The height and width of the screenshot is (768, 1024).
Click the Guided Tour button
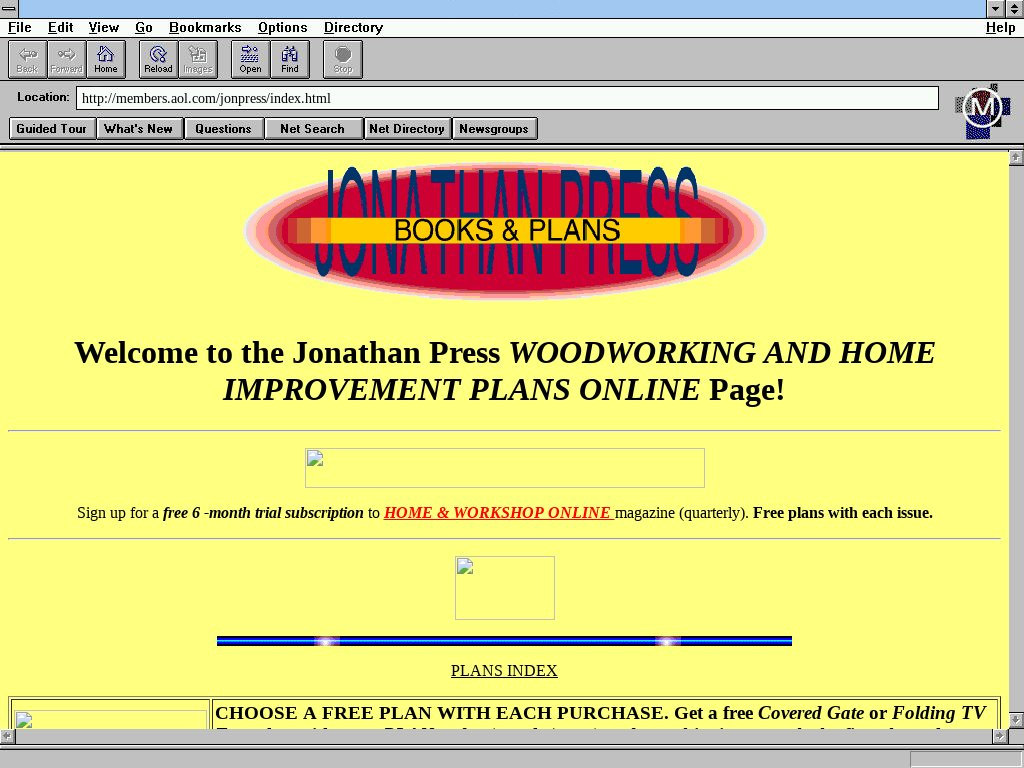pos(52,128)
